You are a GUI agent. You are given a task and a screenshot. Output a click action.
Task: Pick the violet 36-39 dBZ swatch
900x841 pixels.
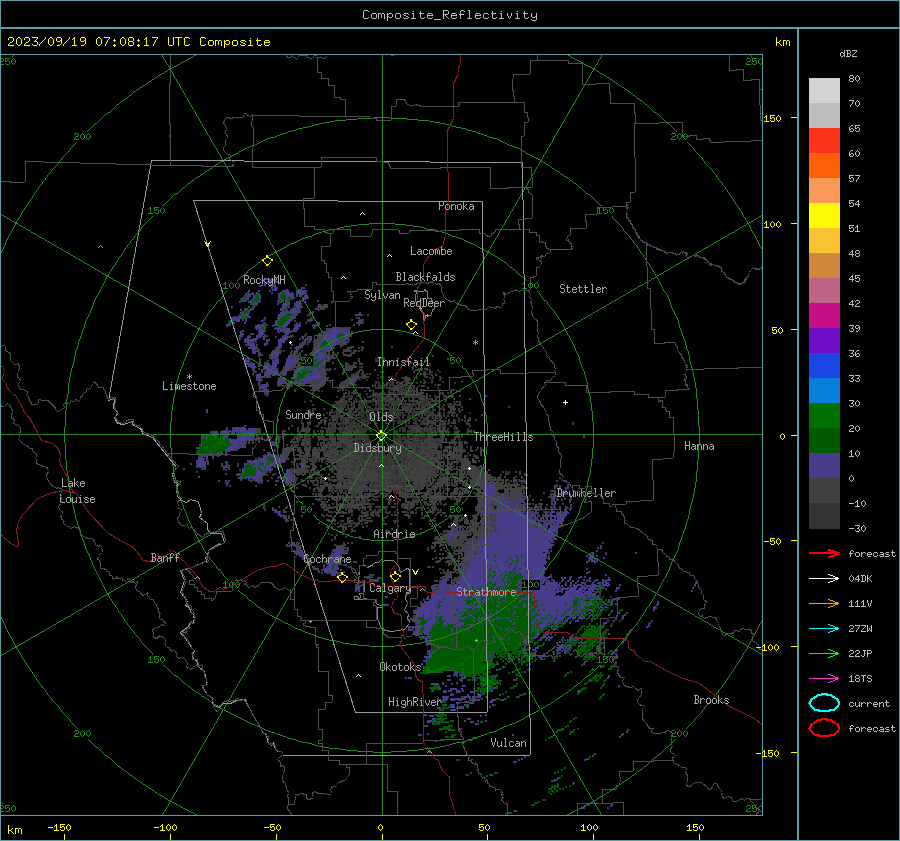point(824,340)
